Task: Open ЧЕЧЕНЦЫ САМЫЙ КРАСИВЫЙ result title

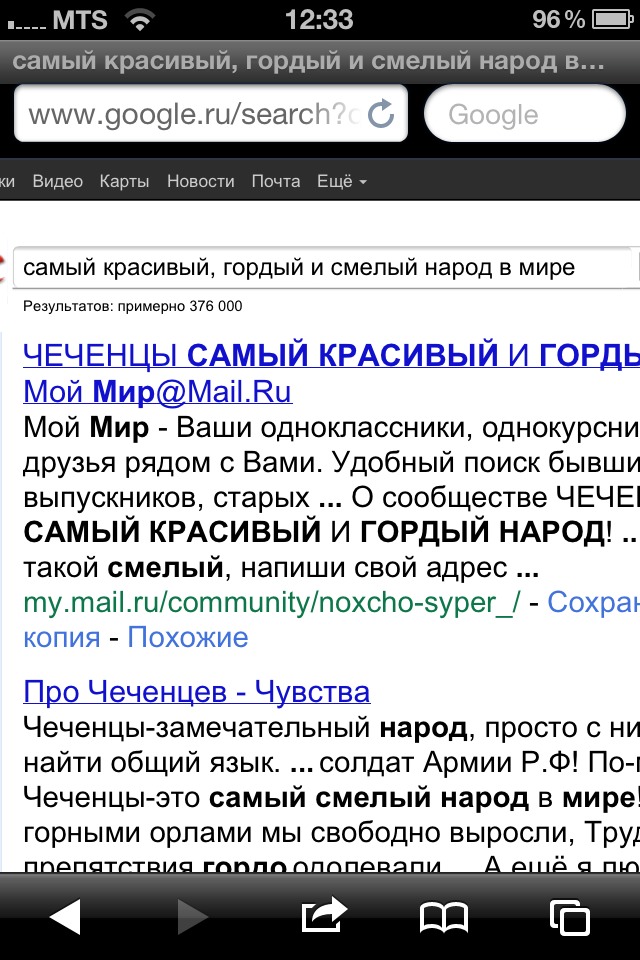Action: (331, 355)
